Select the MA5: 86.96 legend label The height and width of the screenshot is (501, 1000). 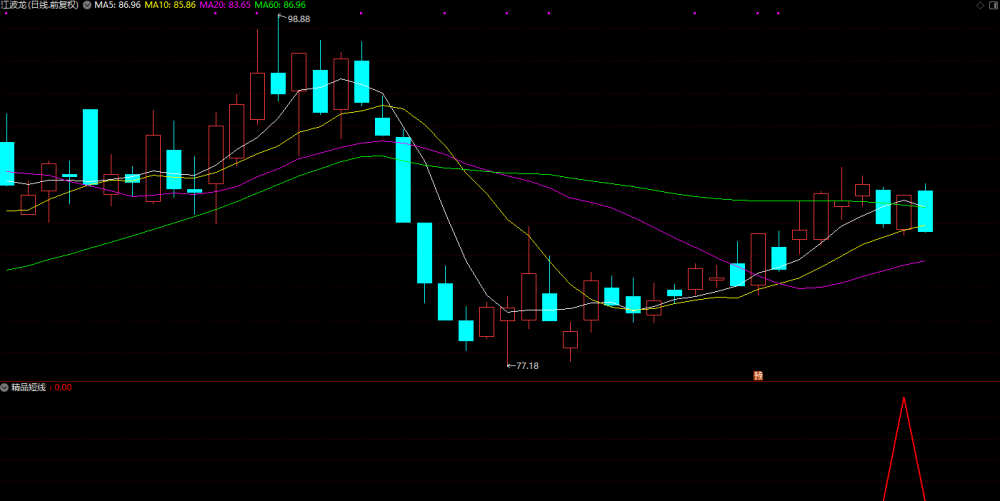click(117, 5)
